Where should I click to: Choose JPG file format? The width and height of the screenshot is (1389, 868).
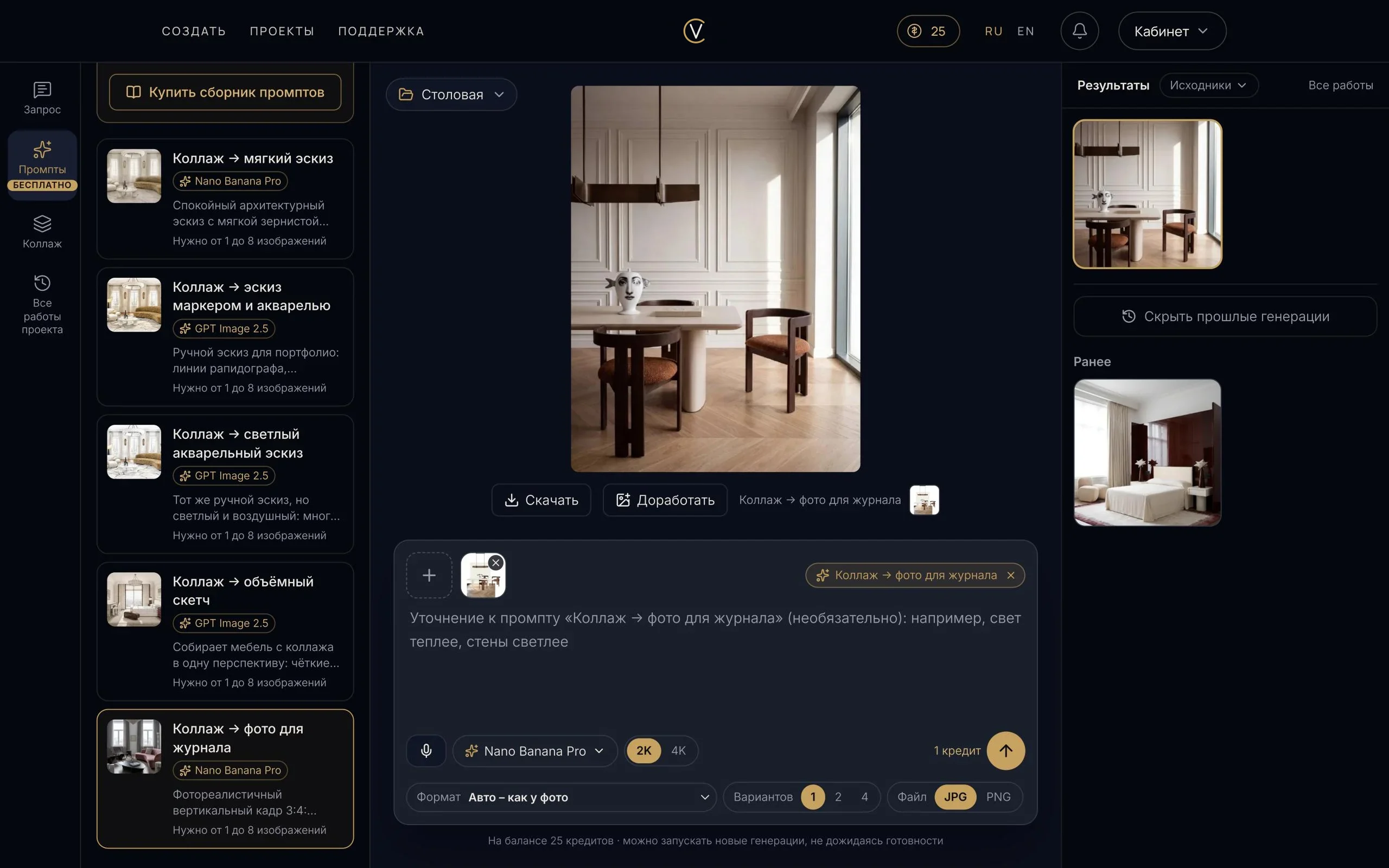[x=955, y=797]
